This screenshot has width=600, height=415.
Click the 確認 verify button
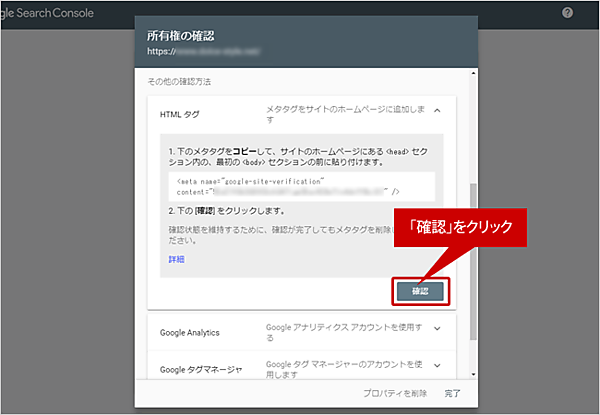tap(420, 291)
